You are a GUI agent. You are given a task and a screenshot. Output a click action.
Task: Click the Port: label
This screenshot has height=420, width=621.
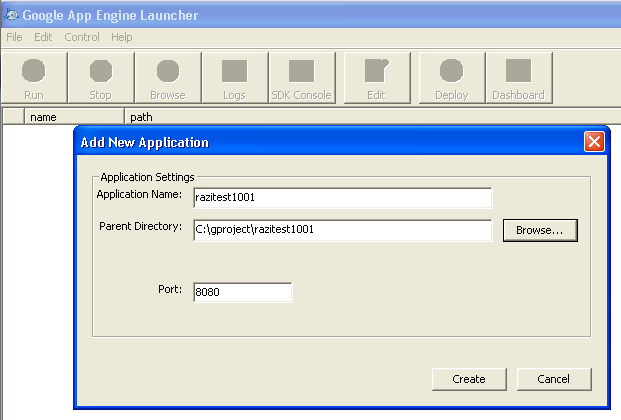pyautogui.click(x=170, y=289)
